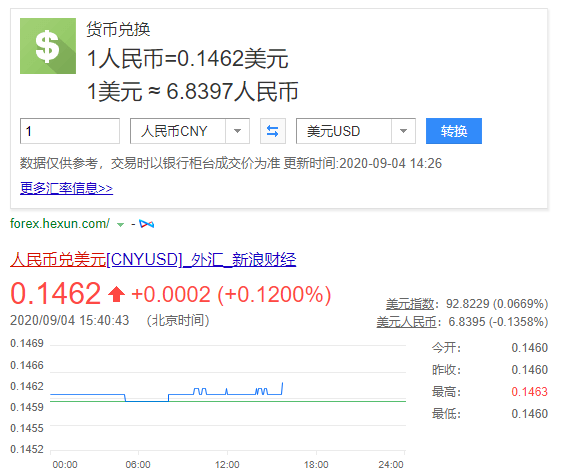Open the 美元人民币 link
574x476 pixels.
406,322
